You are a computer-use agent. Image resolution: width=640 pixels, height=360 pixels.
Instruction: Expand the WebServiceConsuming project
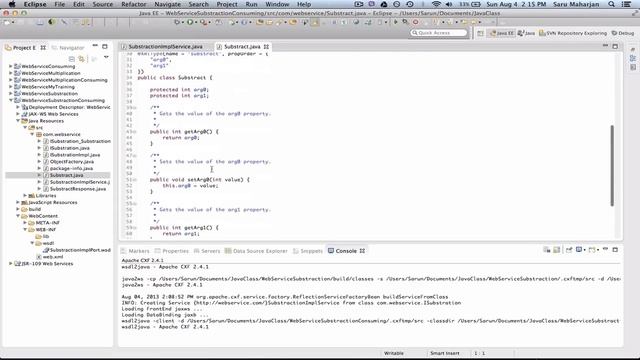[11, 66]
